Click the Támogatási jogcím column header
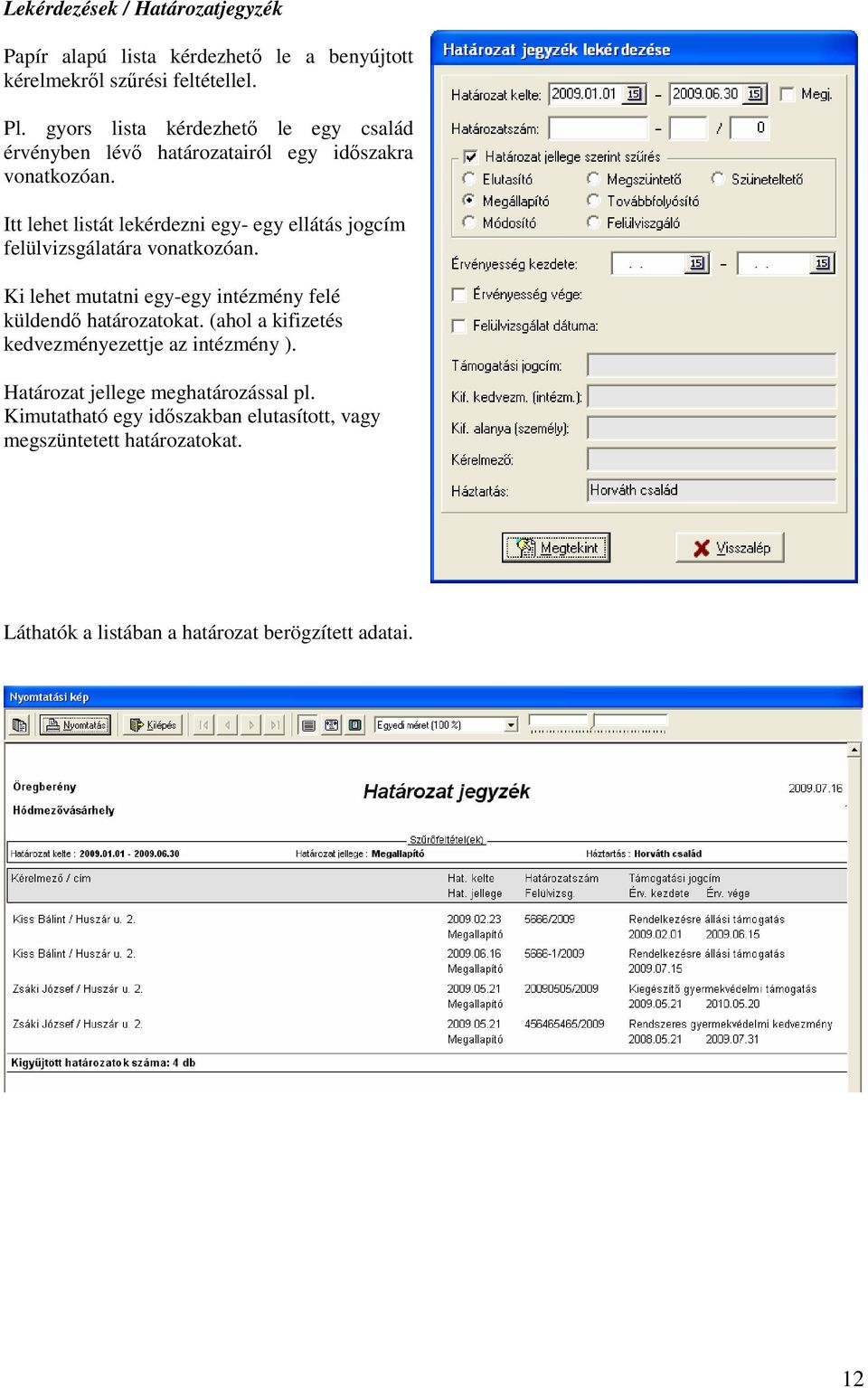 675,878
